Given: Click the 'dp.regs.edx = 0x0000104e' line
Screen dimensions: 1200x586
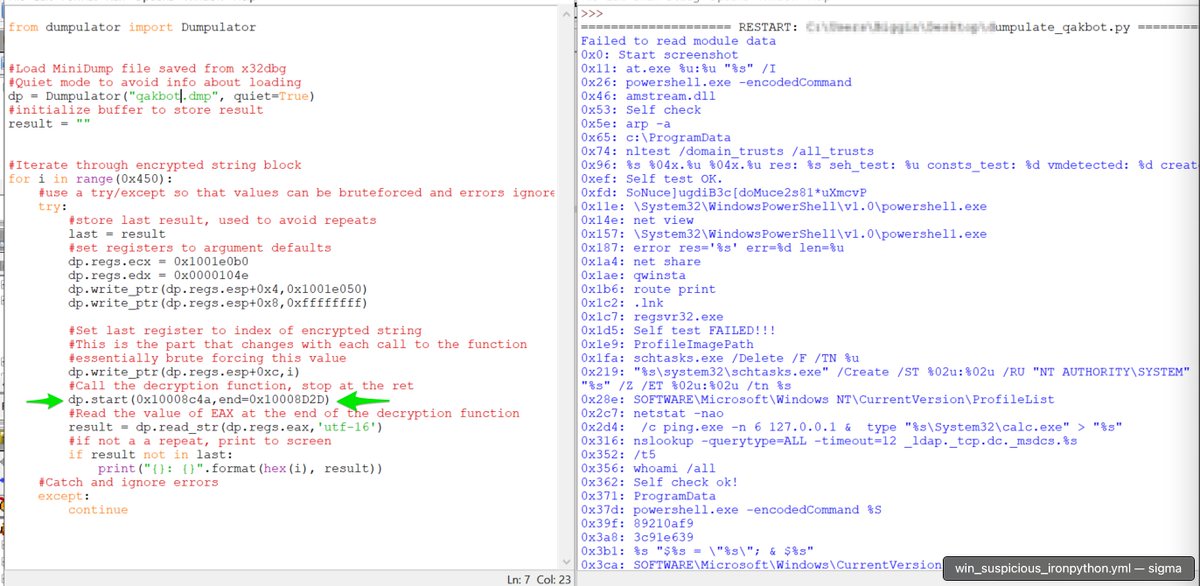Looking at the screenshot, I should click(x=160, y=275).
